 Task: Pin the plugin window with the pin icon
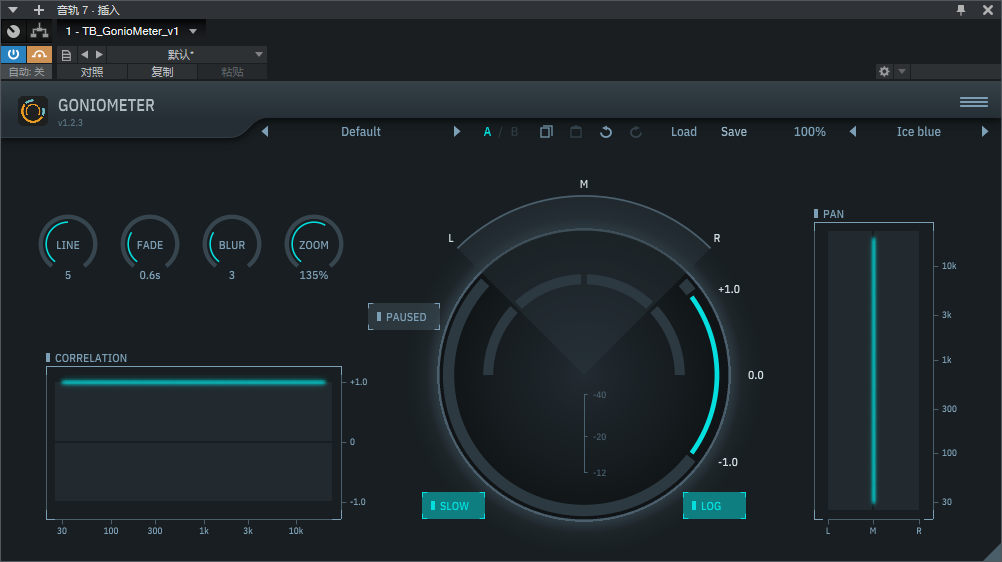pos(961,9)
